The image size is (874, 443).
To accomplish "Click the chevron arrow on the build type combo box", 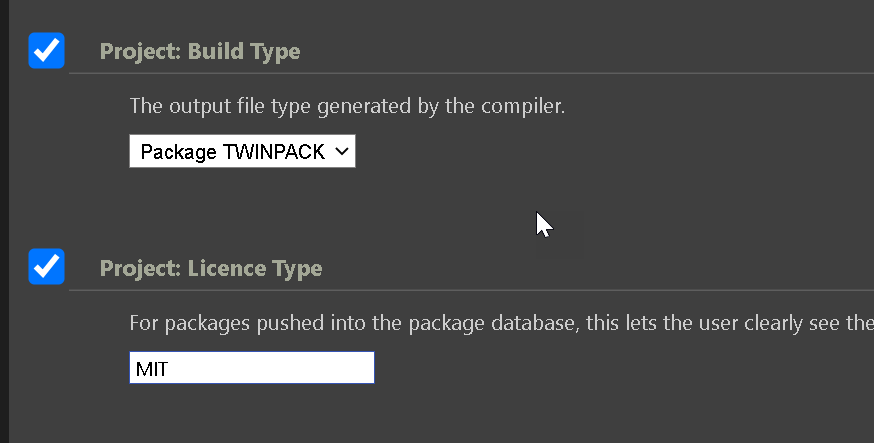I will click(x=342, y=151).
